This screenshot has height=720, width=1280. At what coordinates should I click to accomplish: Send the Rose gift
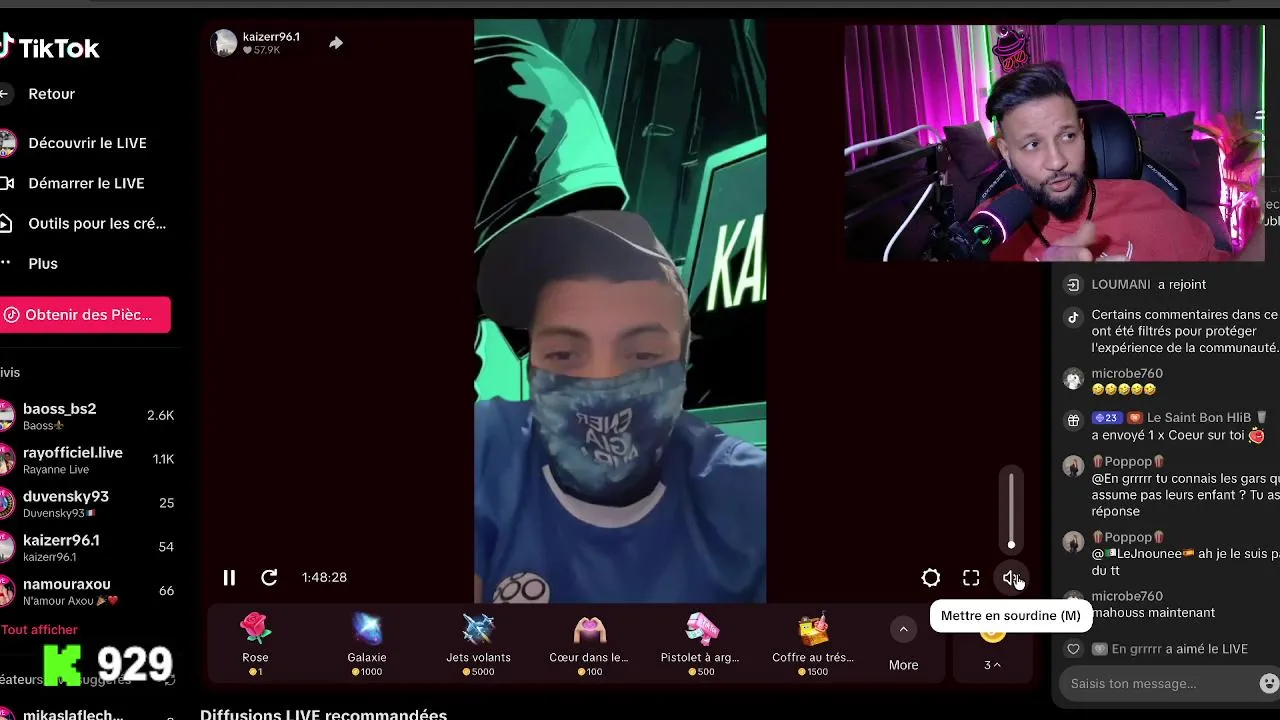[x=255, y=643]
